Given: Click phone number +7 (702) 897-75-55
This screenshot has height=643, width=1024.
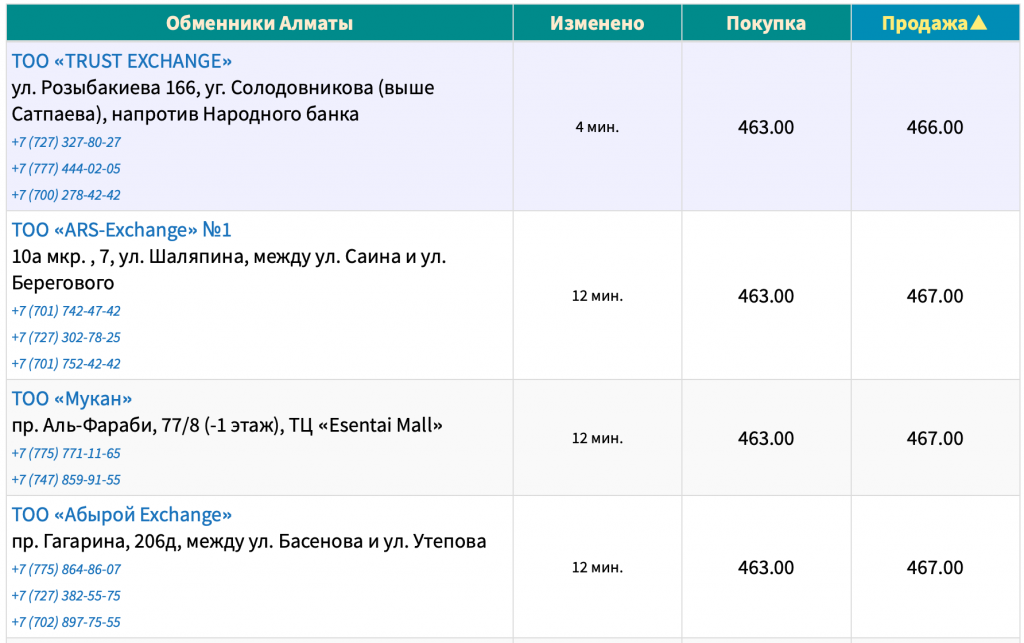Looking at the screenshot, I should [x=66, y=622].
